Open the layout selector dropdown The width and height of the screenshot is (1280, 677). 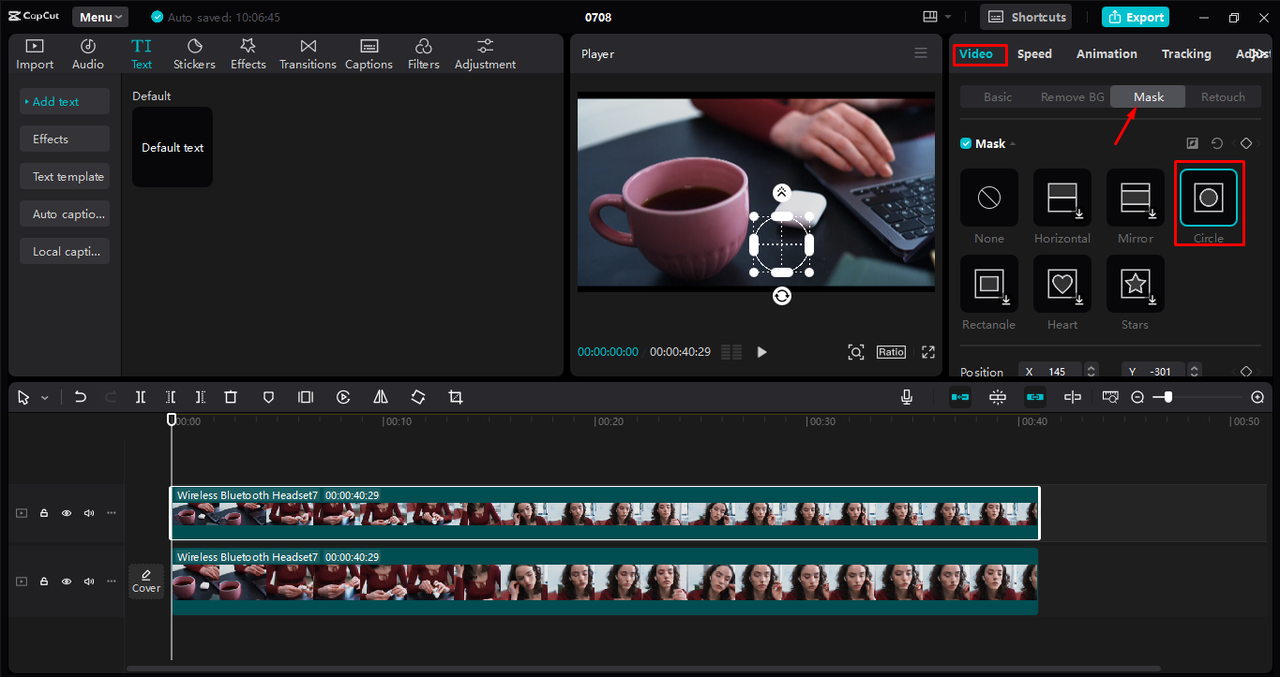pos(937,17)
